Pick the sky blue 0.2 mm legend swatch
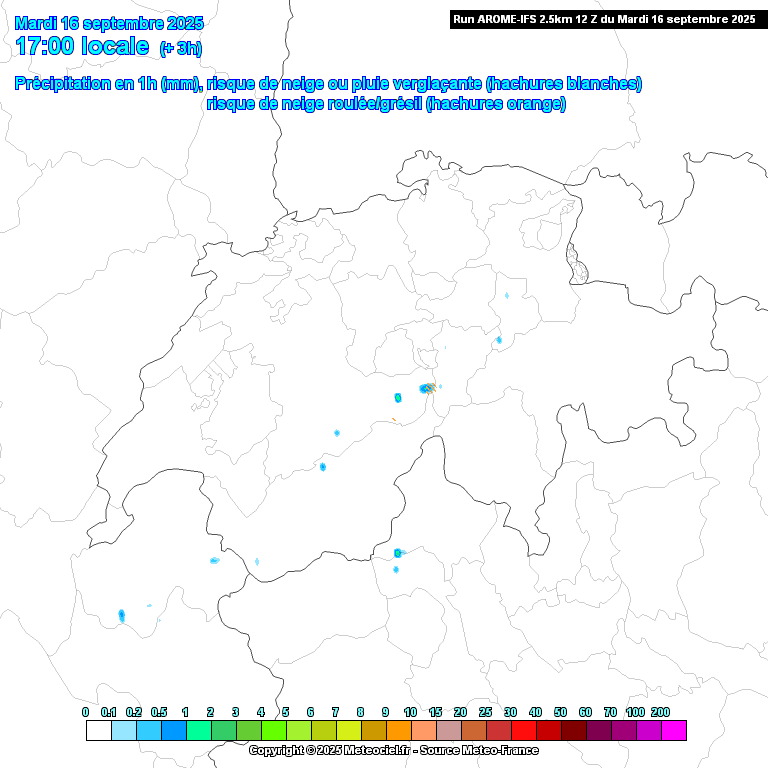Image resolution: width=768 pixels, height=768 pixels. tap(149, 730)
